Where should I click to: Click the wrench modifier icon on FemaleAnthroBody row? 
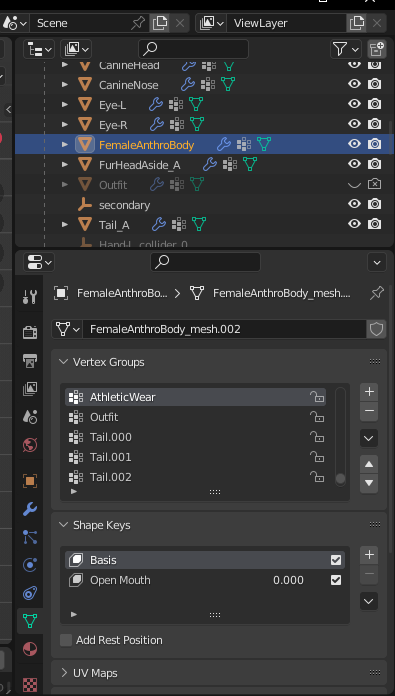tap(224, 144)
